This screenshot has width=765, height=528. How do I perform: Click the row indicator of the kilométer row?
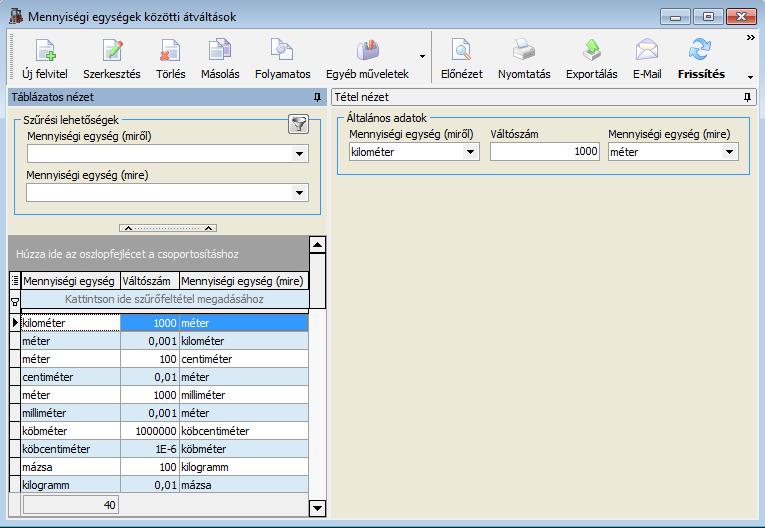pos(15,323)
